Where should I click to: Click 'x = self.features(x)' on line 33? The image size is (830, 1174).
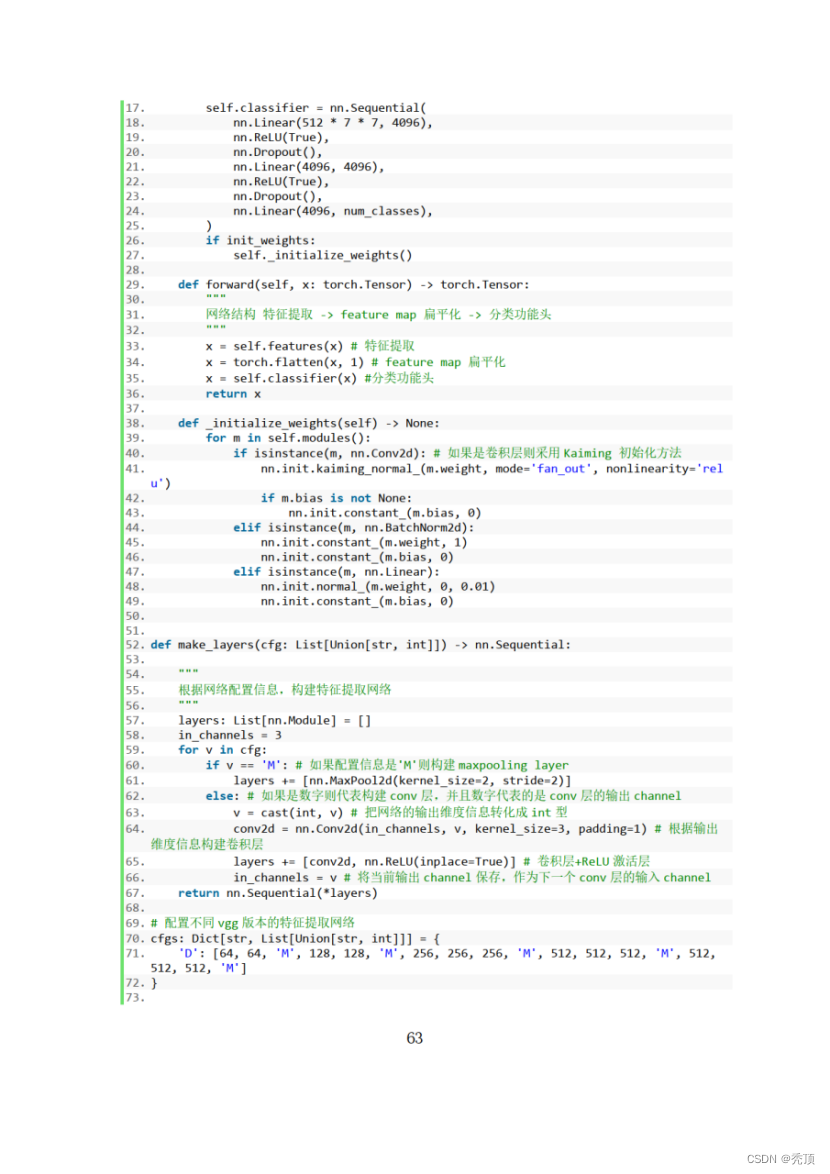point(274,346)
